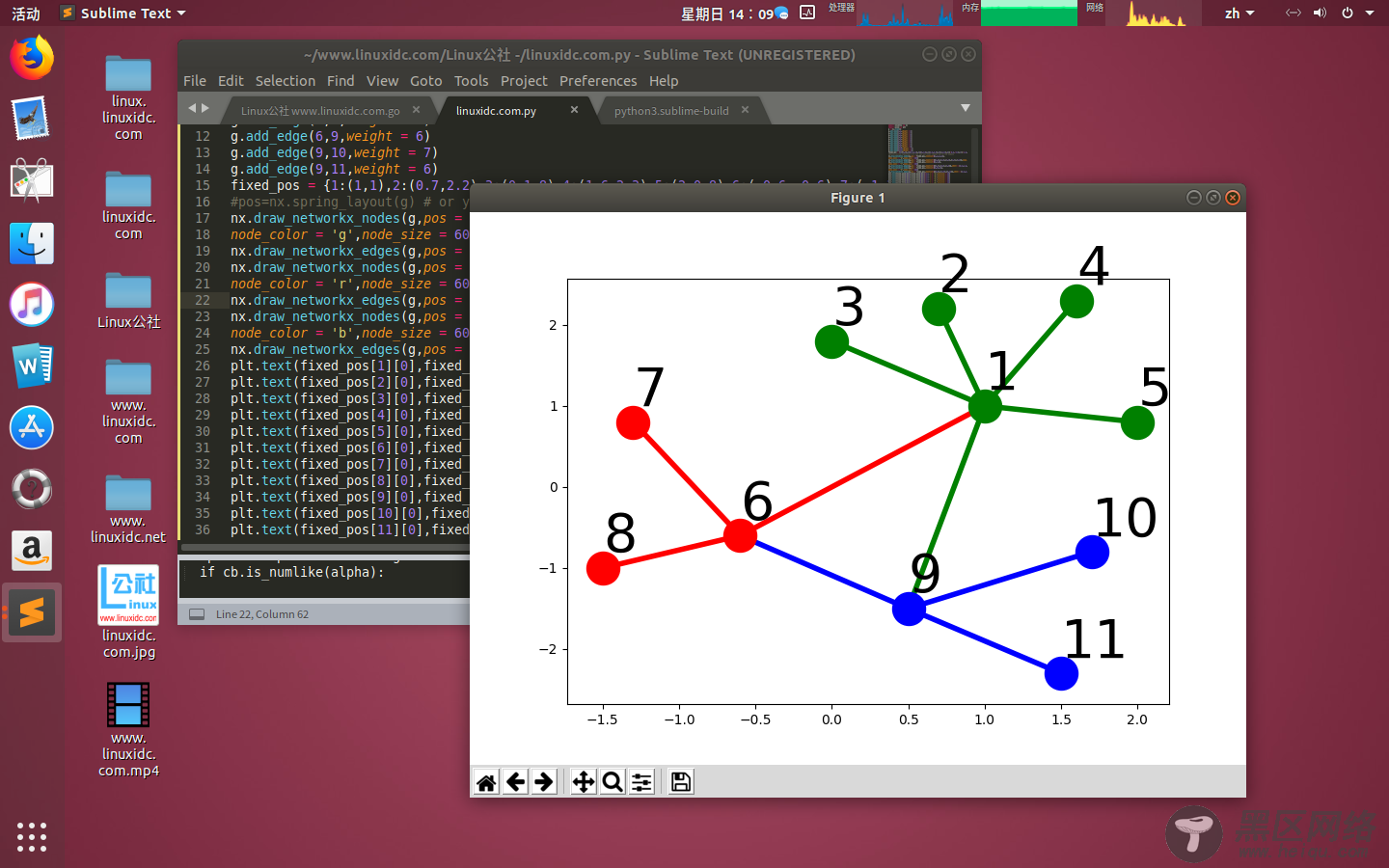The width and height of the screenshot is (1389, 868).
Task: Go to next tab with right arrow
Action: (x=204, y=108)
